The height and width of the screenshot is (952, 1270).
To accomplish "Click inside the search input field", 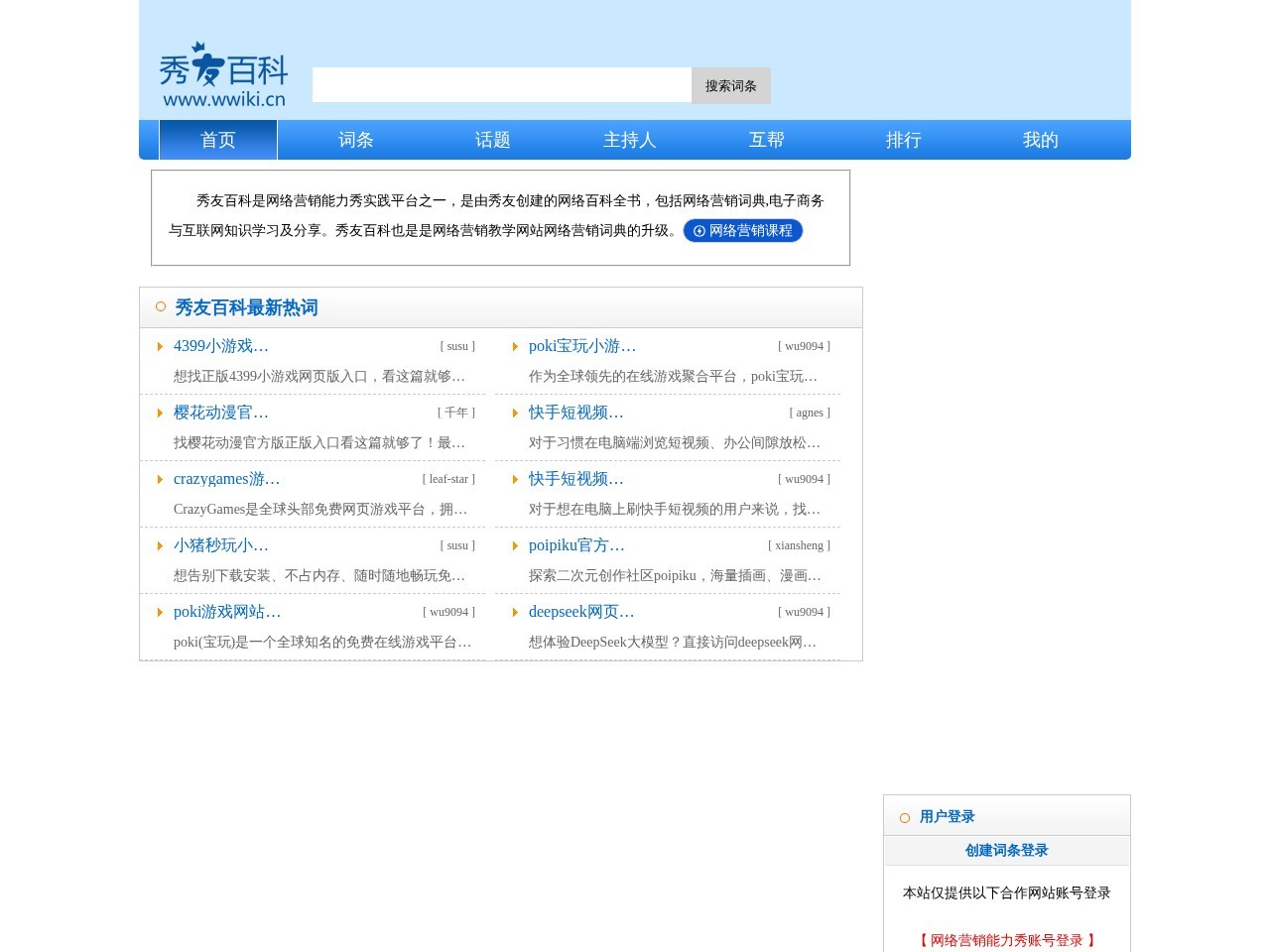I will 501,84.
